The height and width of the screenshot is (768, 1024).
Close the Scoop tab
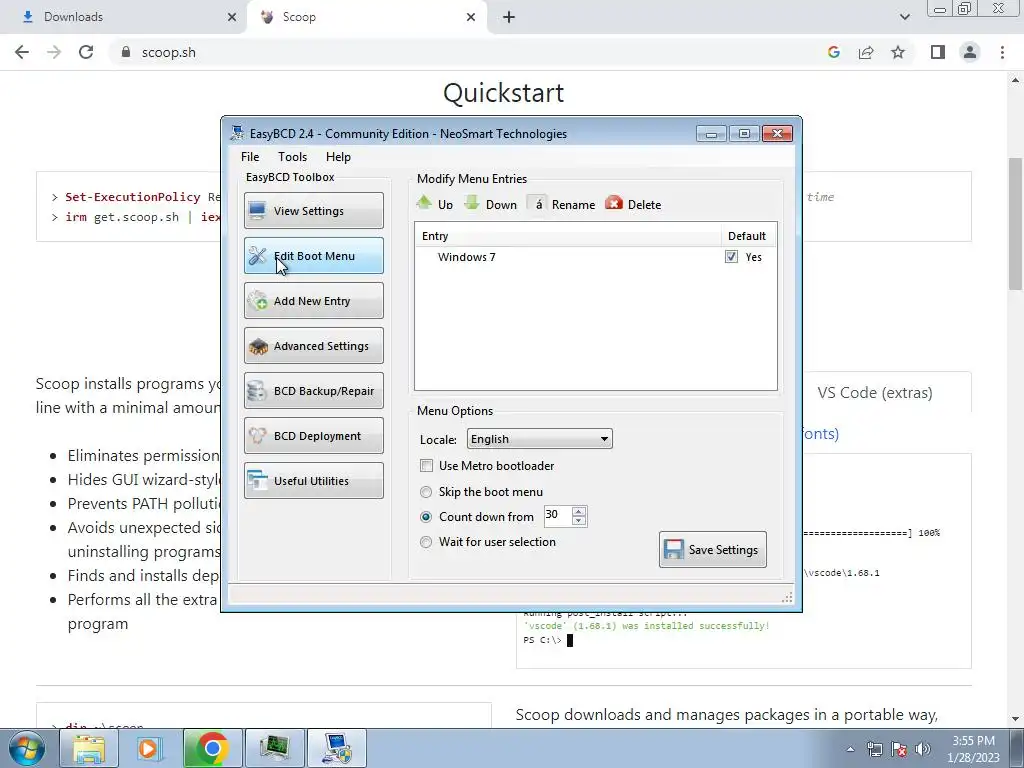(x=471, y=17)
